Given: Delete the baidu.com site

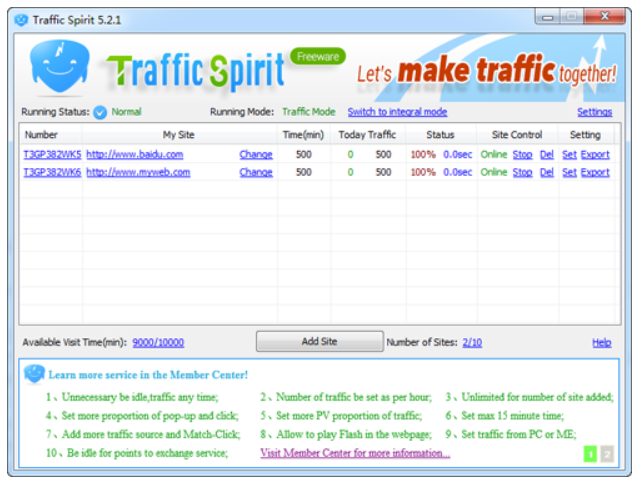Looking at the screenshot, I should coord(547,154).
